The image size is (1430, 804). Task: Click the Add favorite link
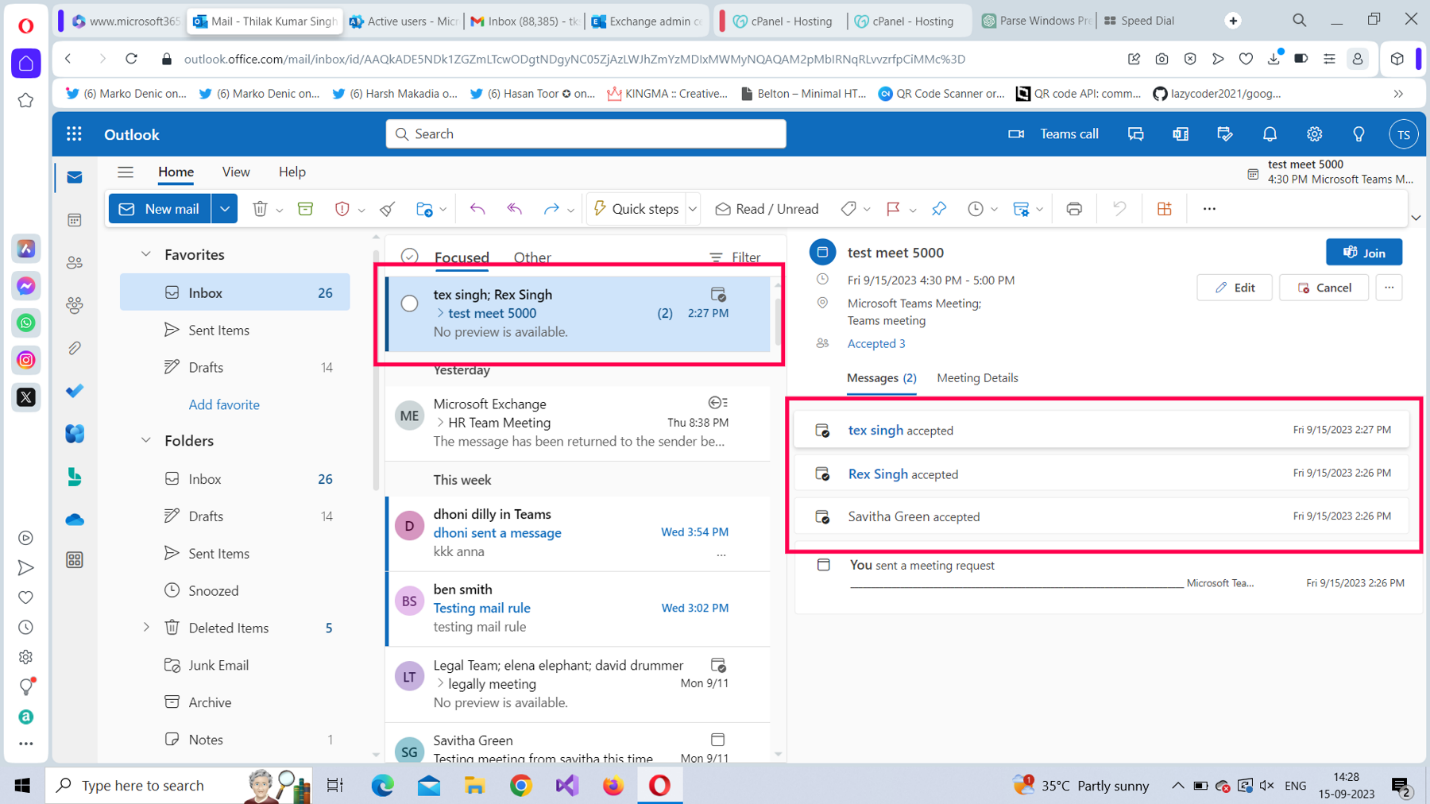pyautogui.click(x=224, y=405)
